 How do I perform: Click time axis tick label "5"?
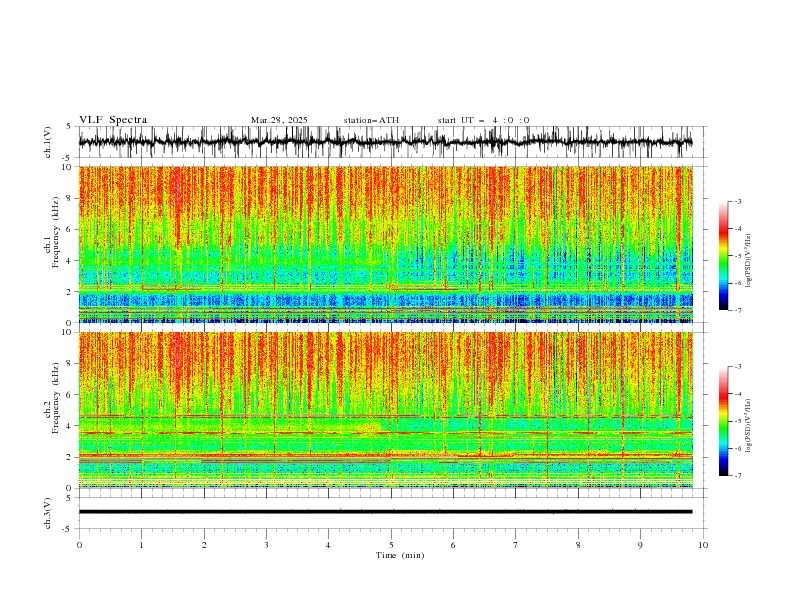click(391, 545)
